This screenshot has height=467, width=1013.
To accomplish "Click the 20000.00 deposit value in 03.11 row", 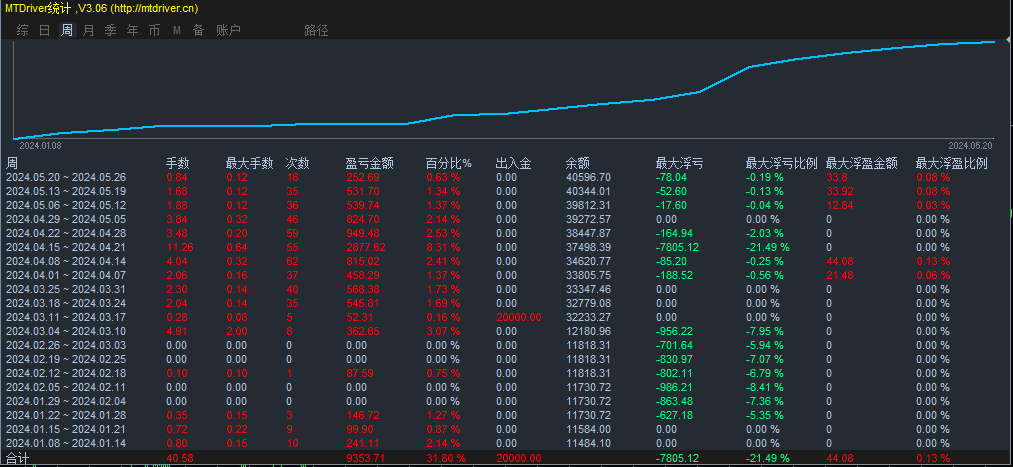I will click(x=519, y=317).
